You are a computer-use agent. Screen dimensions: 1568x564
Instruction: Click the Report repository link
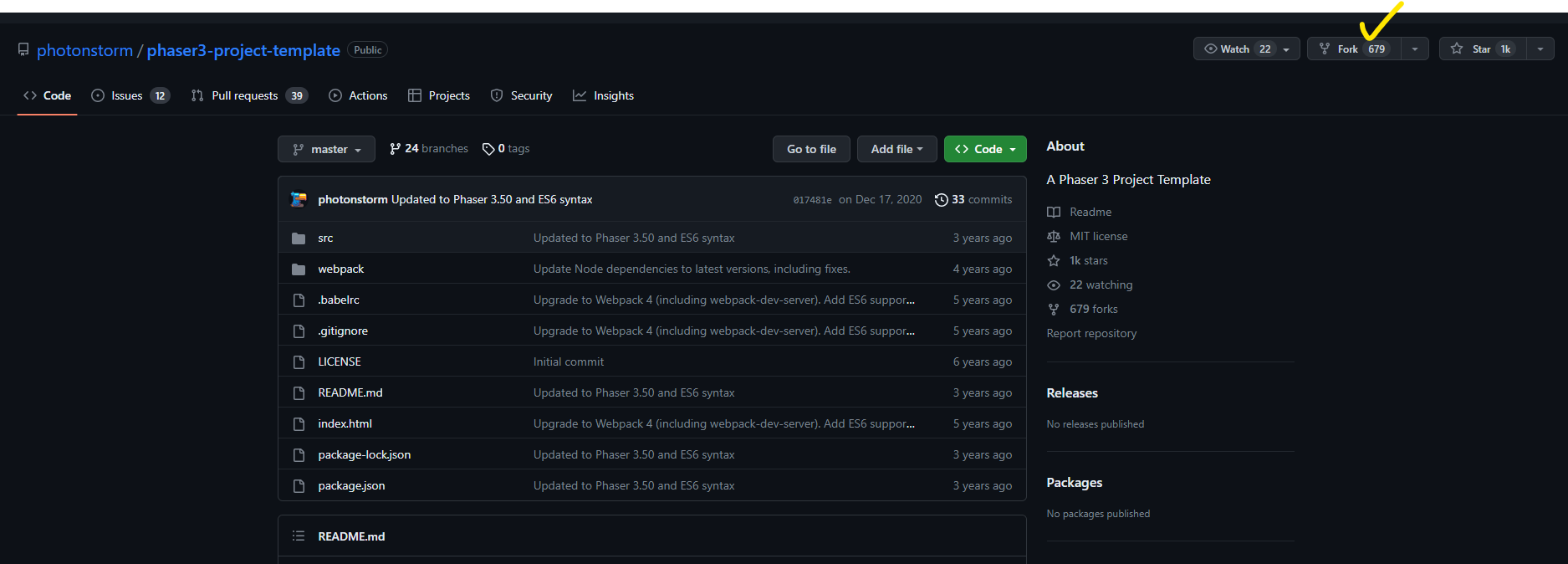1091,334
